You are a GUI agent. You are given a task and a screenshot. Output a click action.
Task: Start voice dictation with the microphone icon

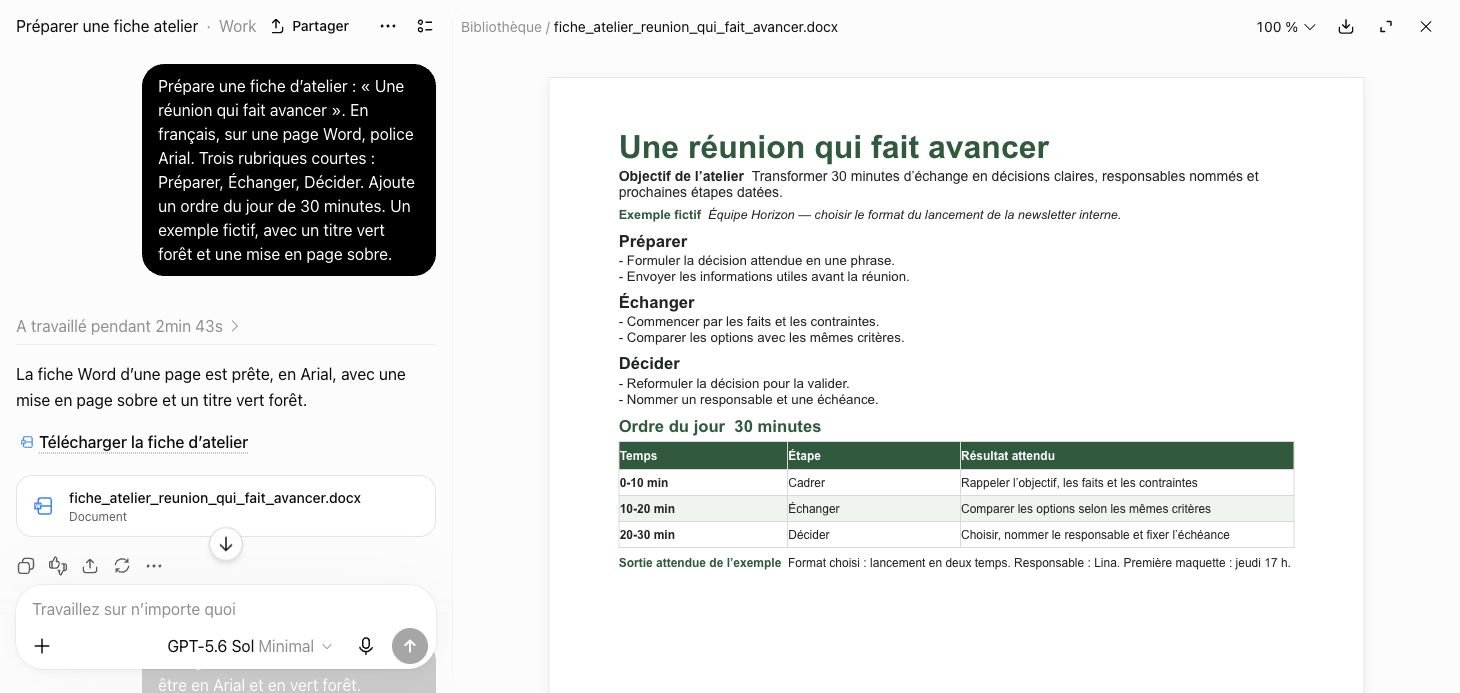coord(366,646)
